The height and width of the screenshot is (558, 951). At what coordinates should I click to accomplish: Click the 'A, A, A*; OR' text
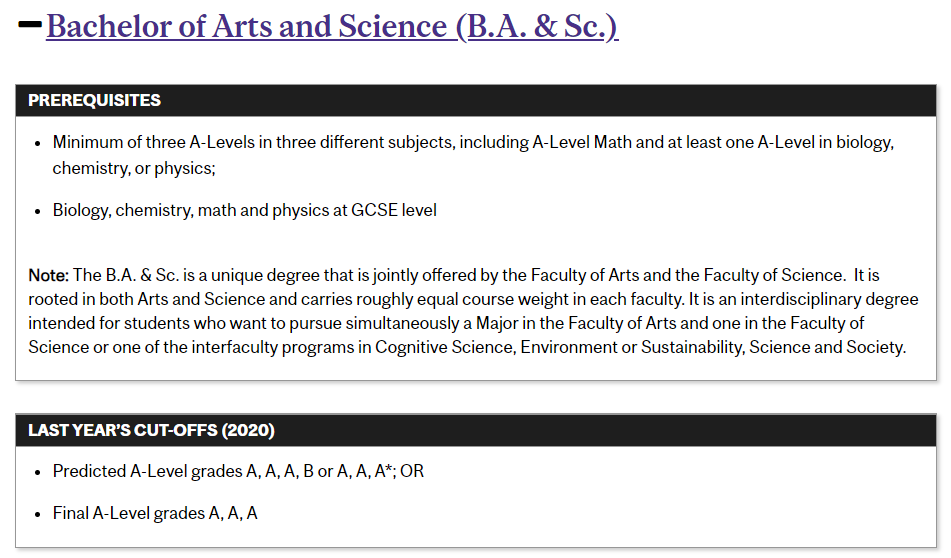coord(380,471)
